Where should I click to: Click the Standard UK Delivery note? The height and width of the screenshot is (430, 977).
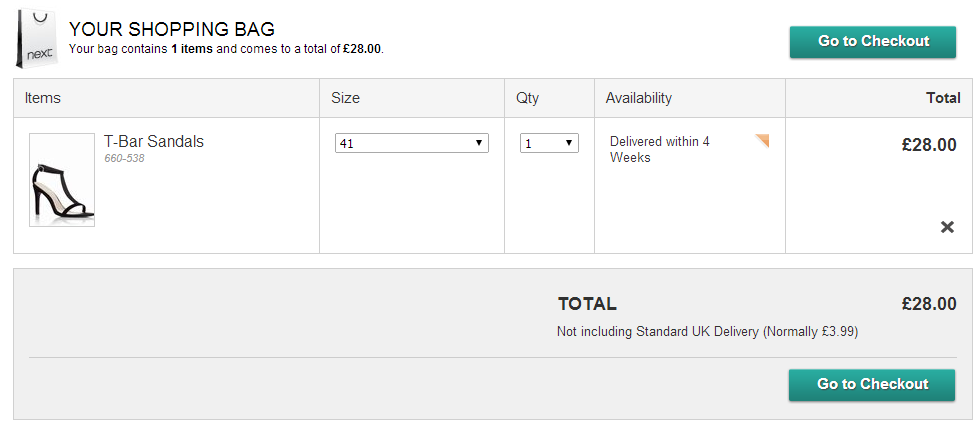coord(707,331)
